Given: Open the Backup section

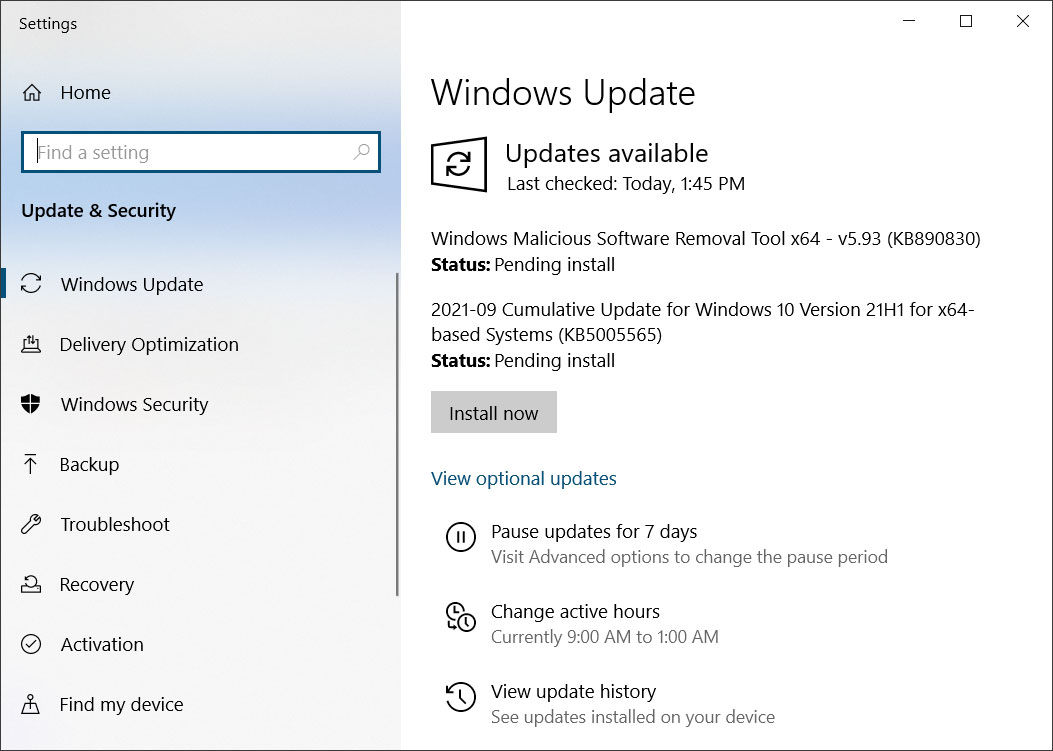Looking at the screenshot, I should (x=89, y=464).
